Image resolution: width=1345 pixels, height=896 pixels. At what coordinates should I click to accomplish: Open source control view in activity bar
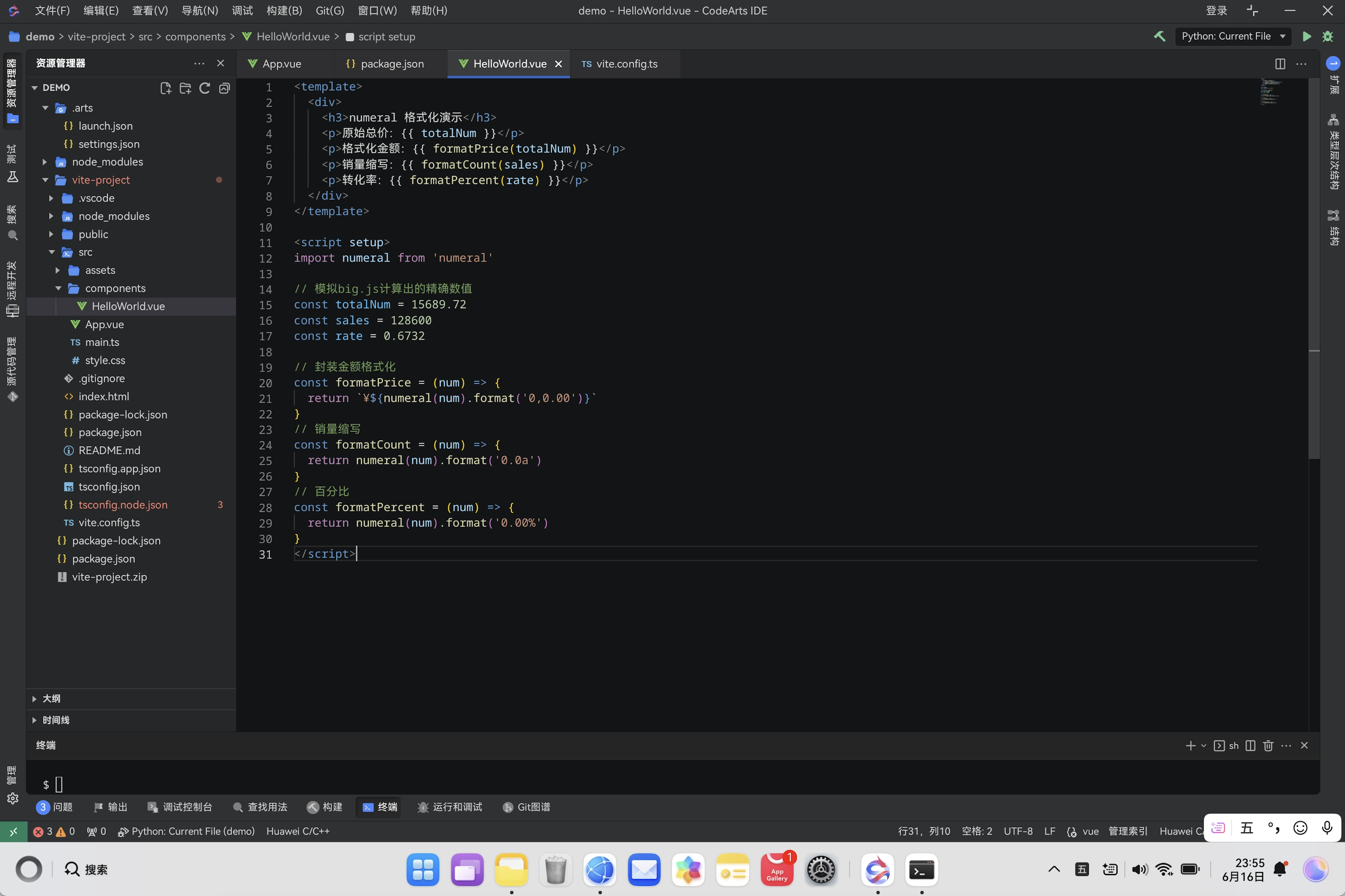[13, 370]
